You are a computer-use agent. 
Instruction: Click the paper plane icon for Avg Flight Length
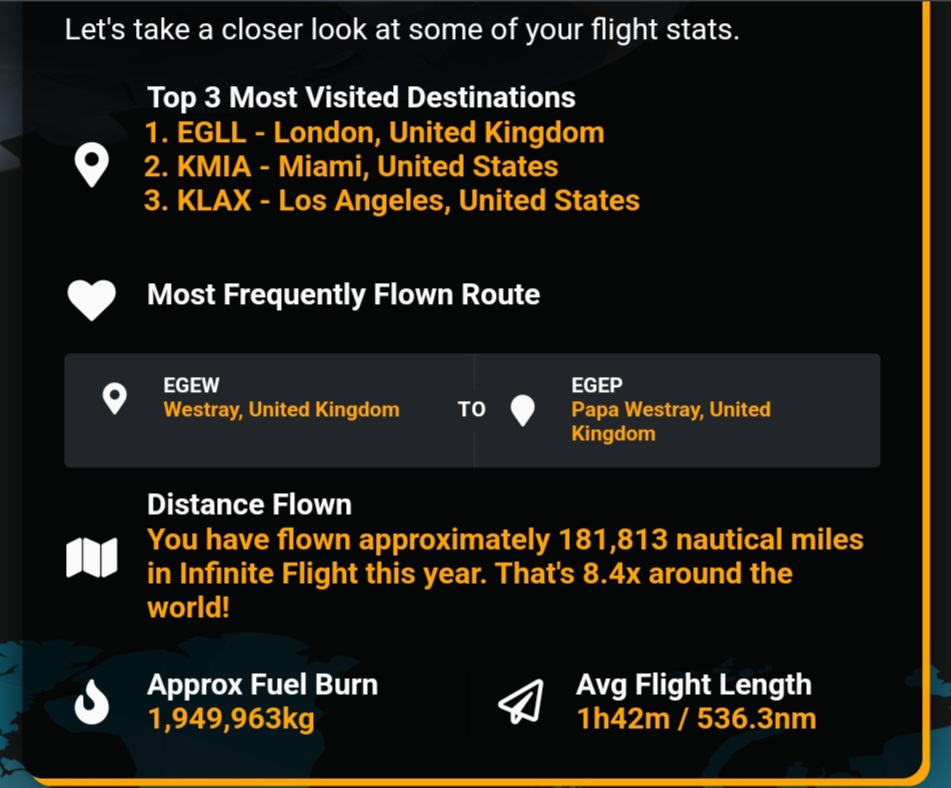point(521,702)
